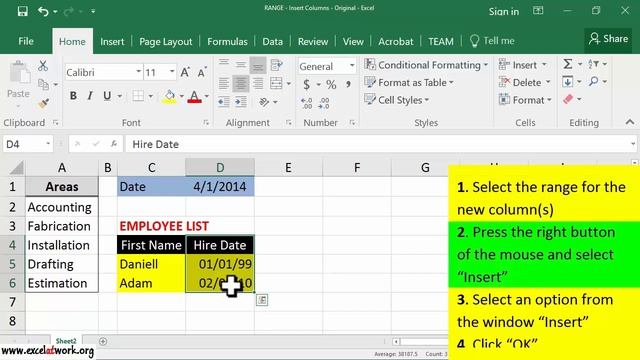Toggle align left
The height and width of the screenshot is (360, 640).
click(x=223, y=83)
